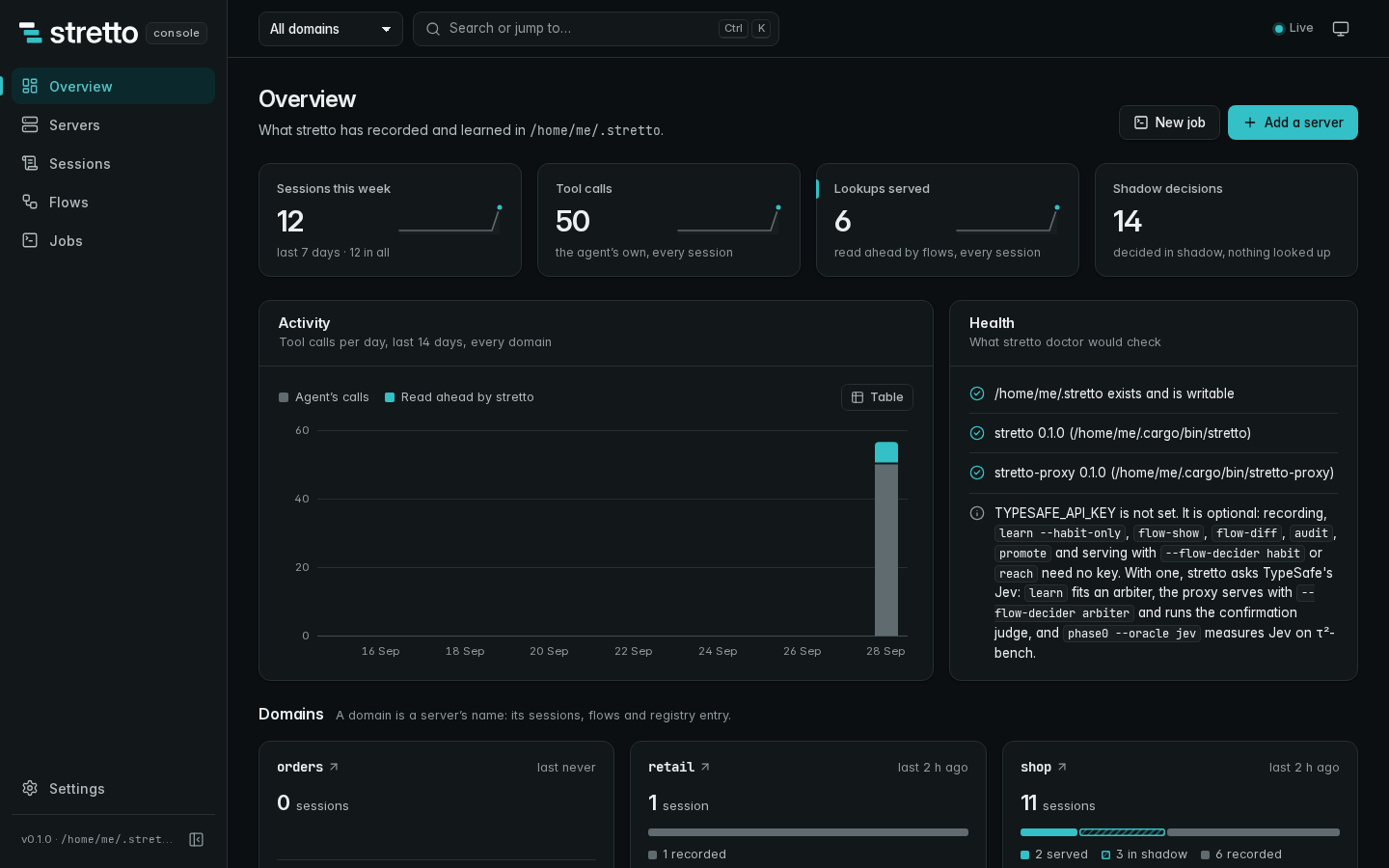Image resolution: width=1389 pixels, height=868 pixels.
Task: Click the Add a server button
Action: point(1293,122)
